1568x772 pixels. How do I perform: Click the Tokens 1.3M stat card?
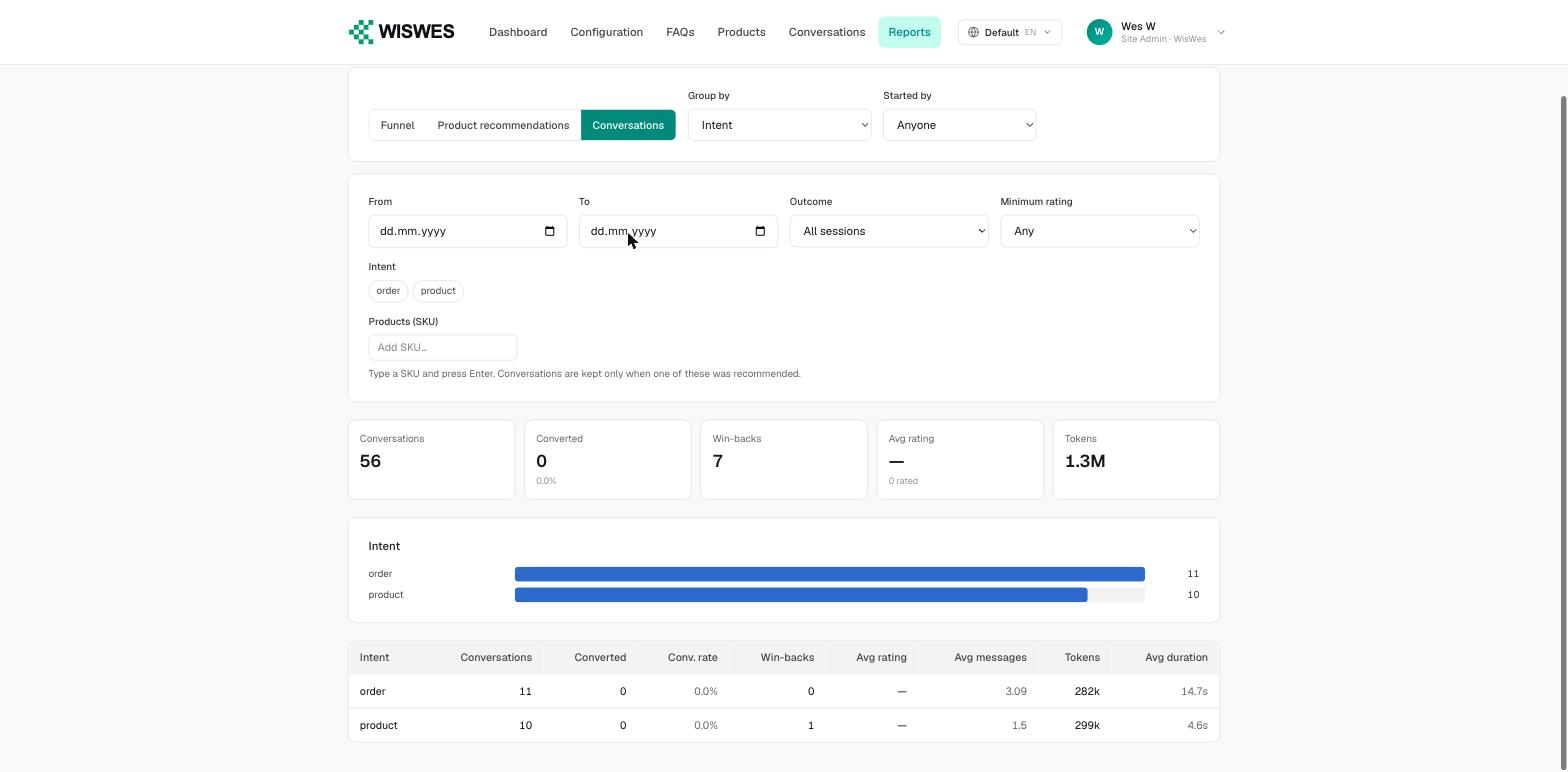coord(1136,460)
